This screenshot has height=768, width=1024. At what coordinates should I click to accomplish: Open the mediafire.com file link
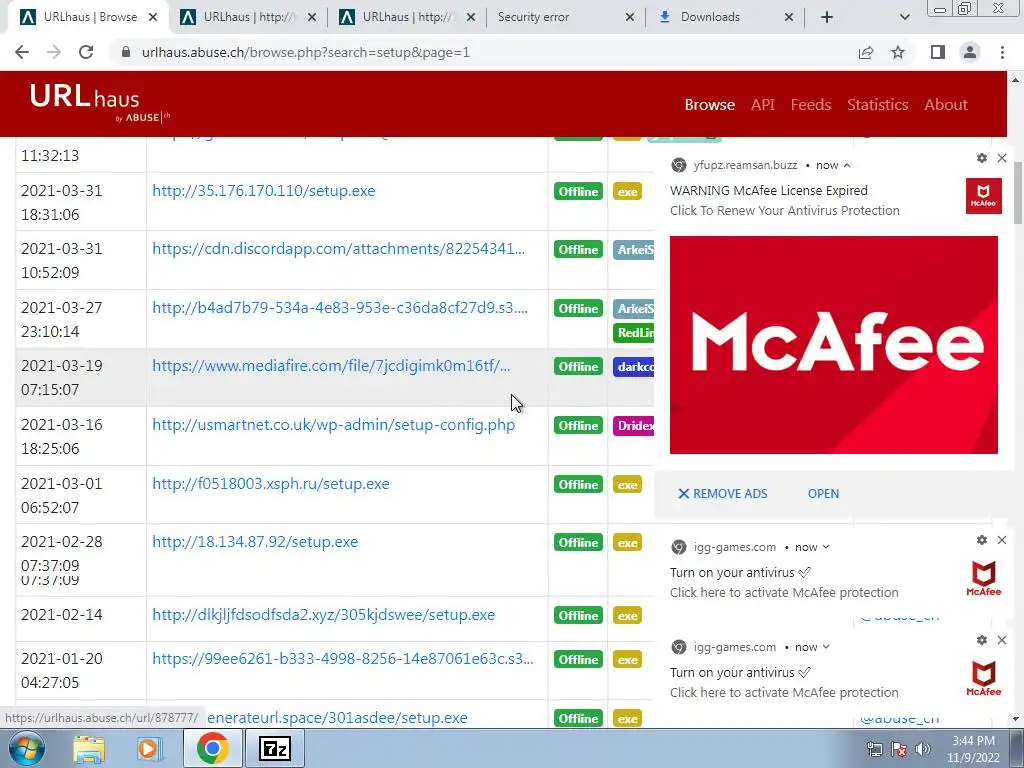coord(331,366)
